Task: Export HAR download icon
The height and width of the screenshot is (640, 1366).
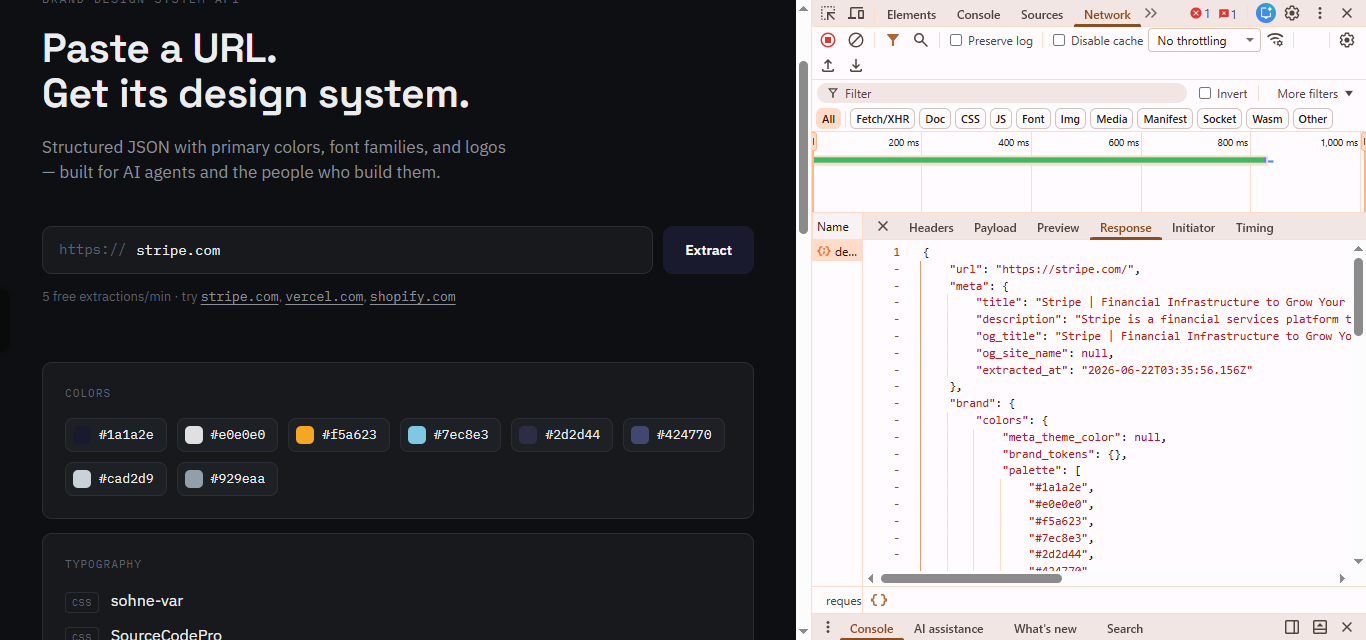Action: 856,66
